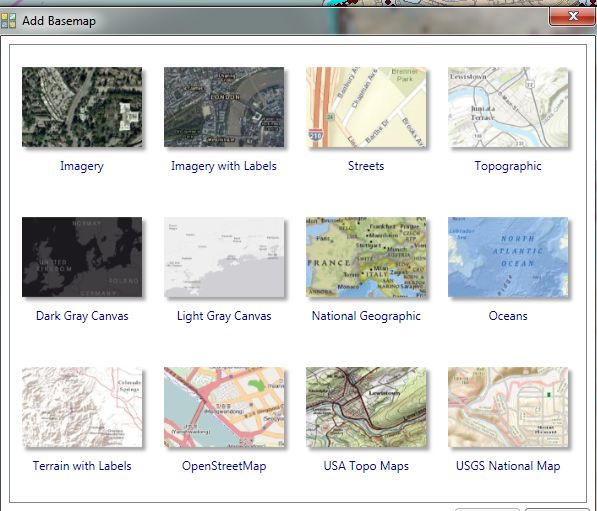Click the 'OpenStreetMap' caption text

point(224,466)
